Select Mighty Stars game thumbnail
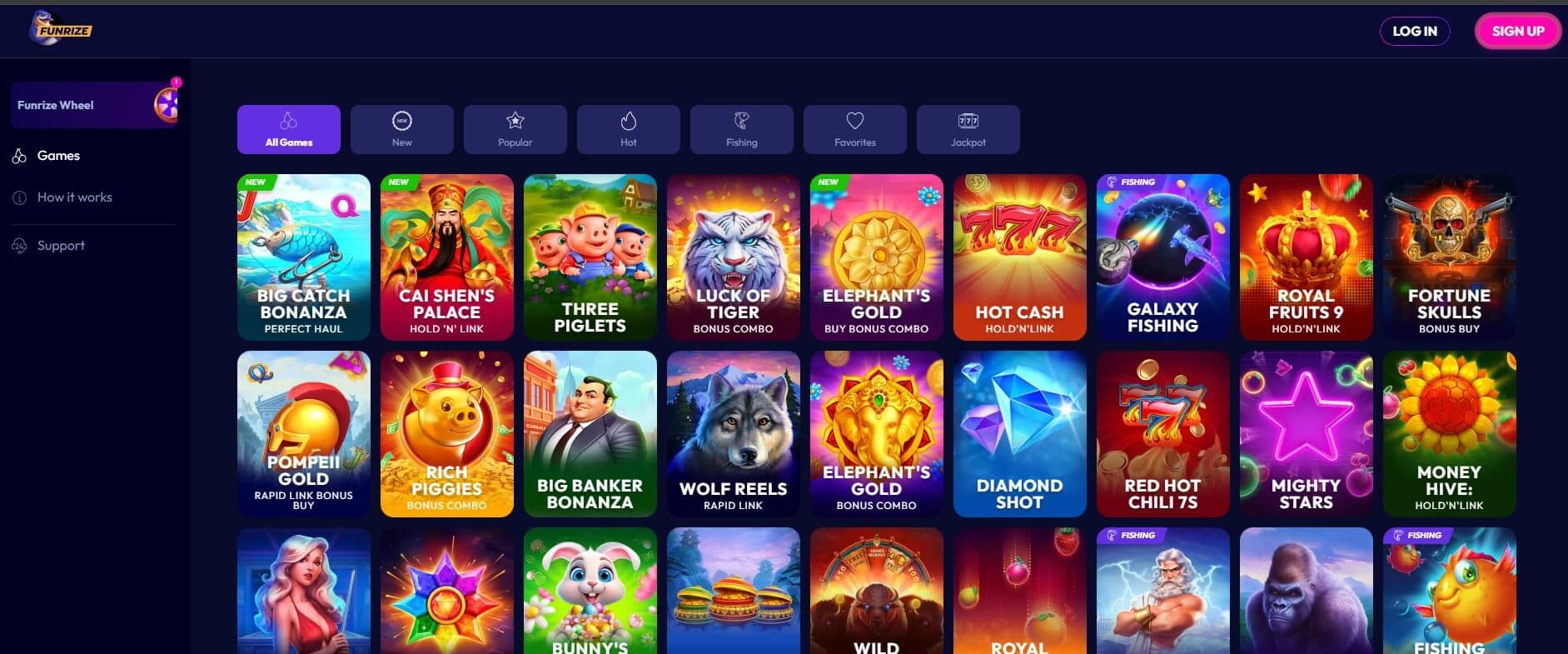 click(x=1307, y=434)
